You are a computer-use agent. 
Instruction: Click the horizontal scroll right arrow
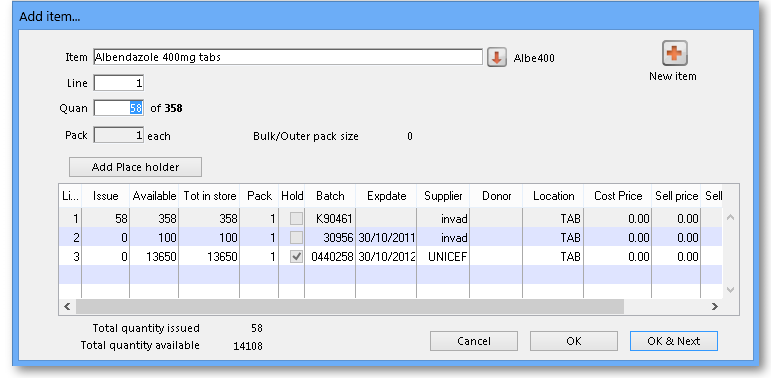click(715, 306)
